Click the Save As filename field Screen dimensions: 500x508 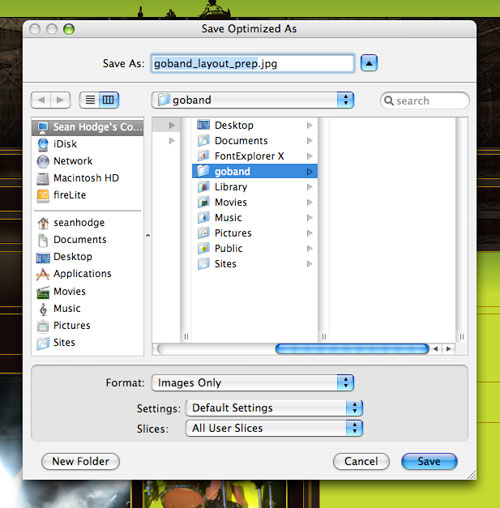tap(252, 63)
